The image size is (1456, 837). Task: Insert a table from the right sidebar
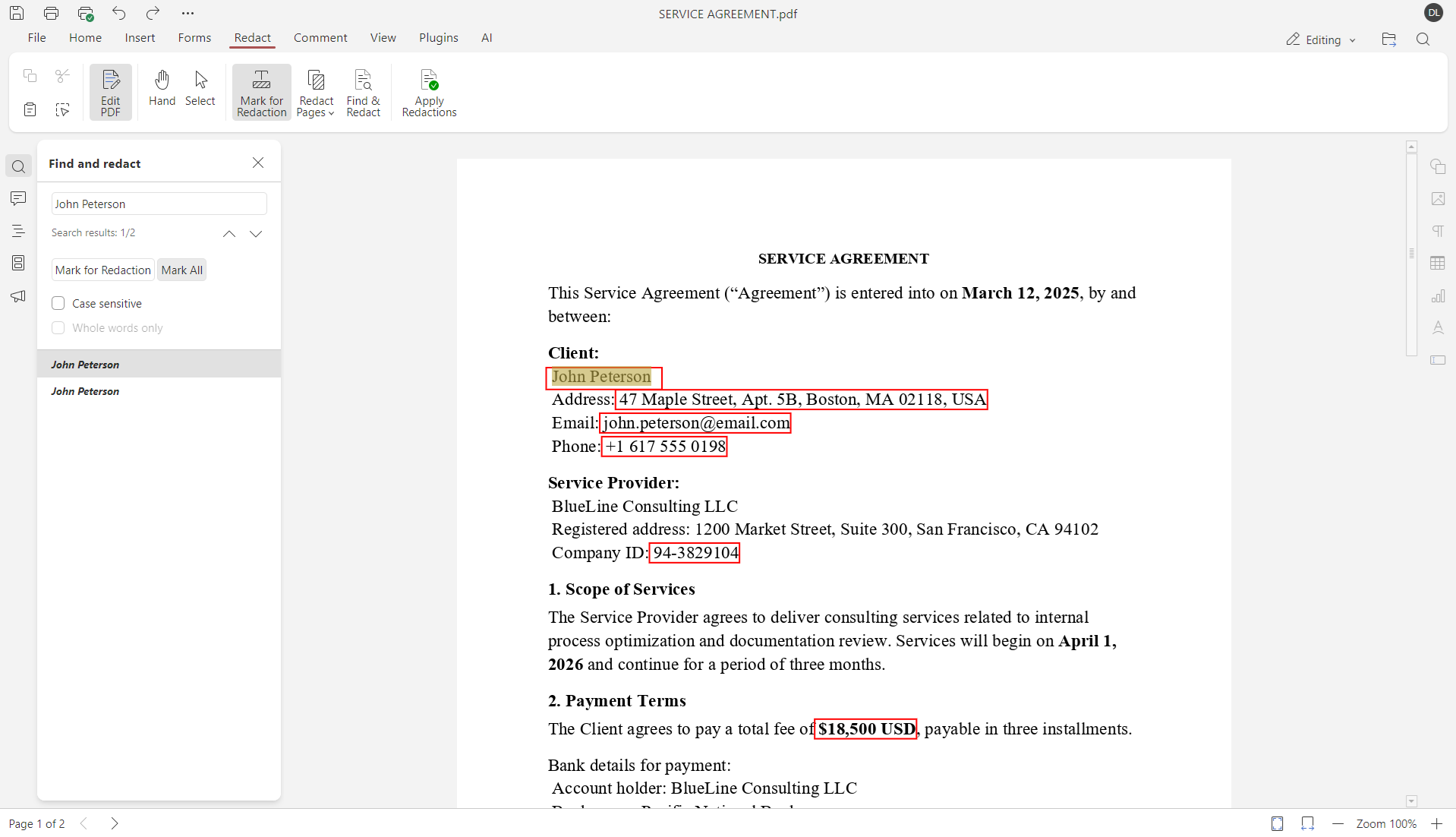1439,263
